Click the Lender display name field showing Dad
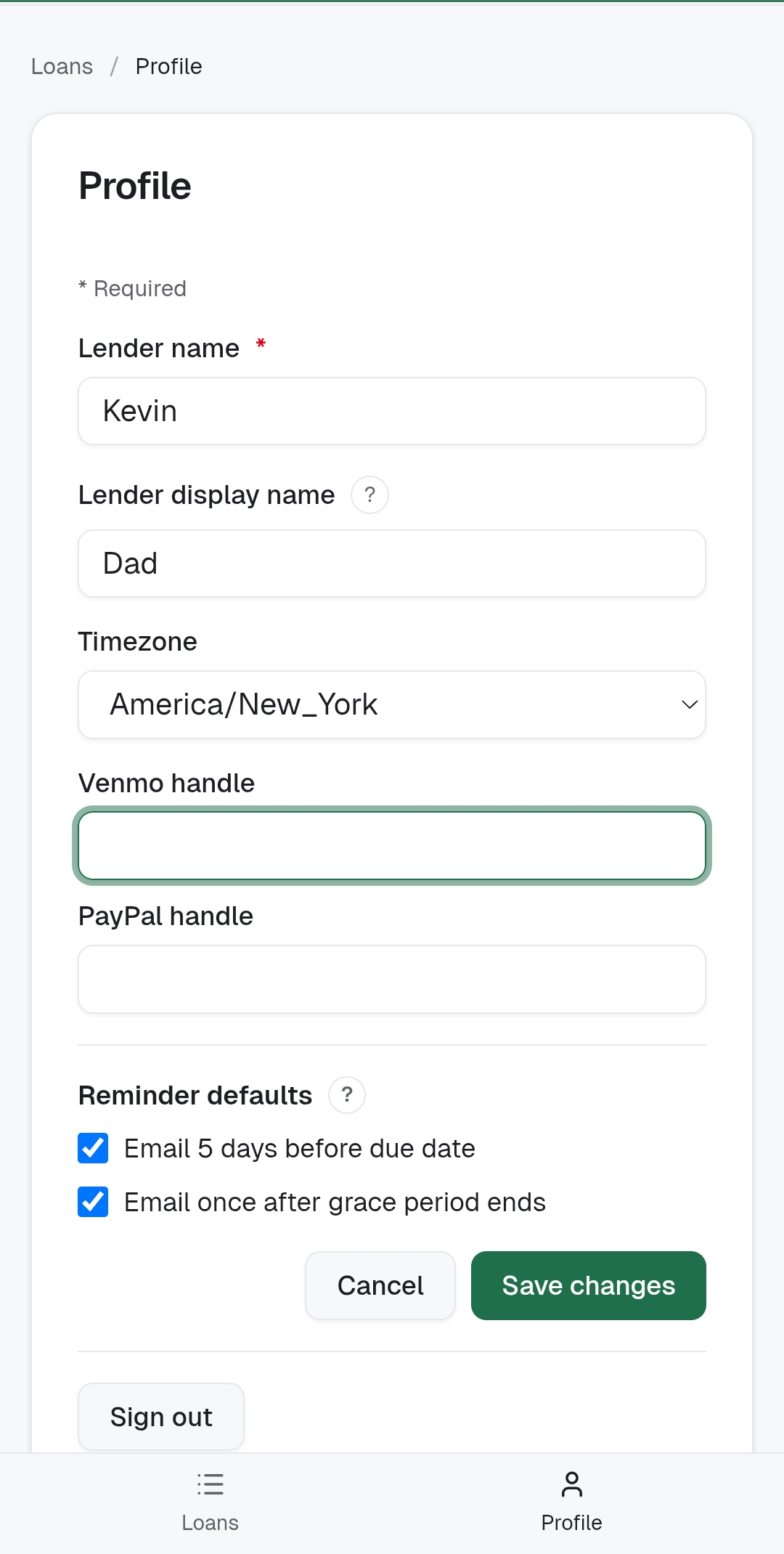Image resolution: width=784 pixels, height=1554 pixels. [391, 563]
